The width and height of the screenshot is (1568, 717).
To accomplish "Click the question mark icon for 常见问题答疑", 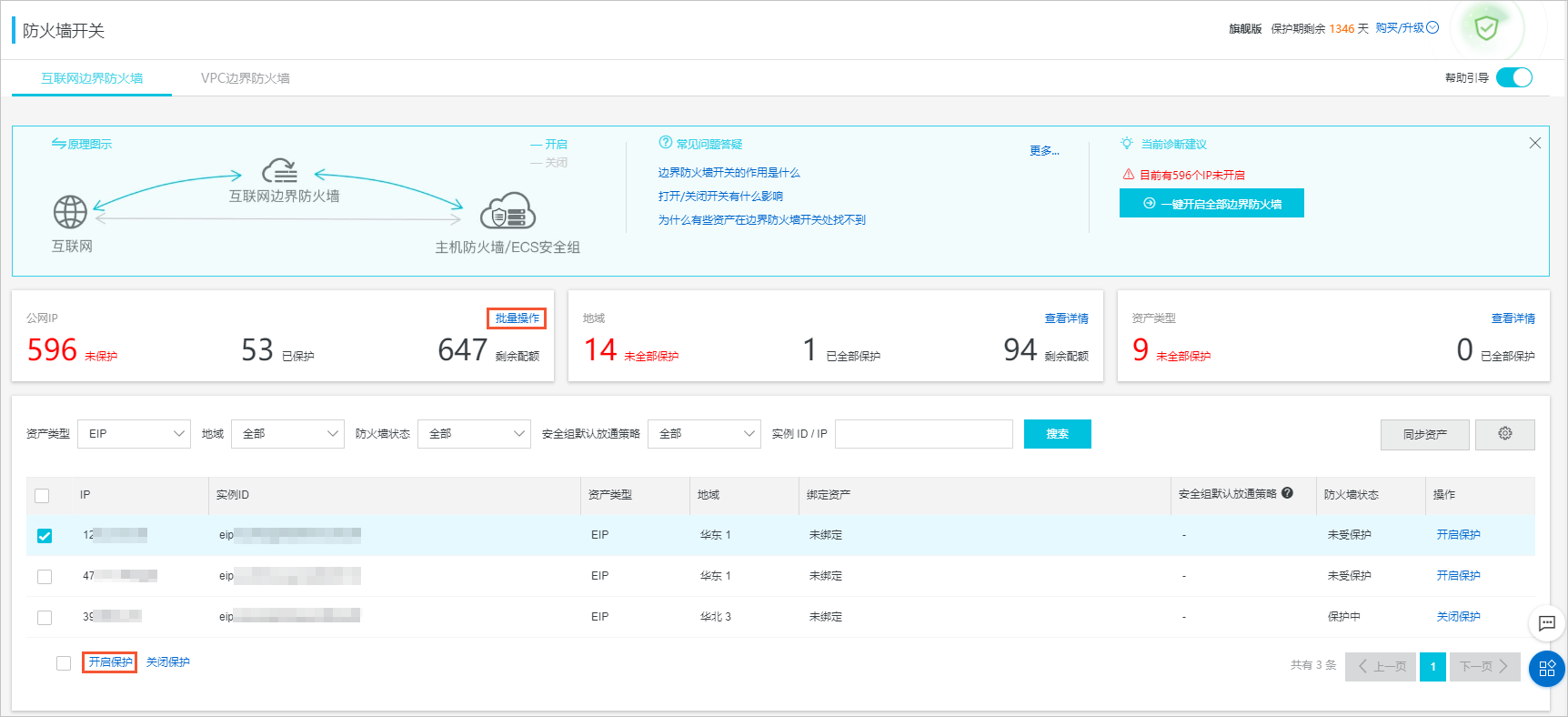I will pyautogui.click(x=665, y=143).
